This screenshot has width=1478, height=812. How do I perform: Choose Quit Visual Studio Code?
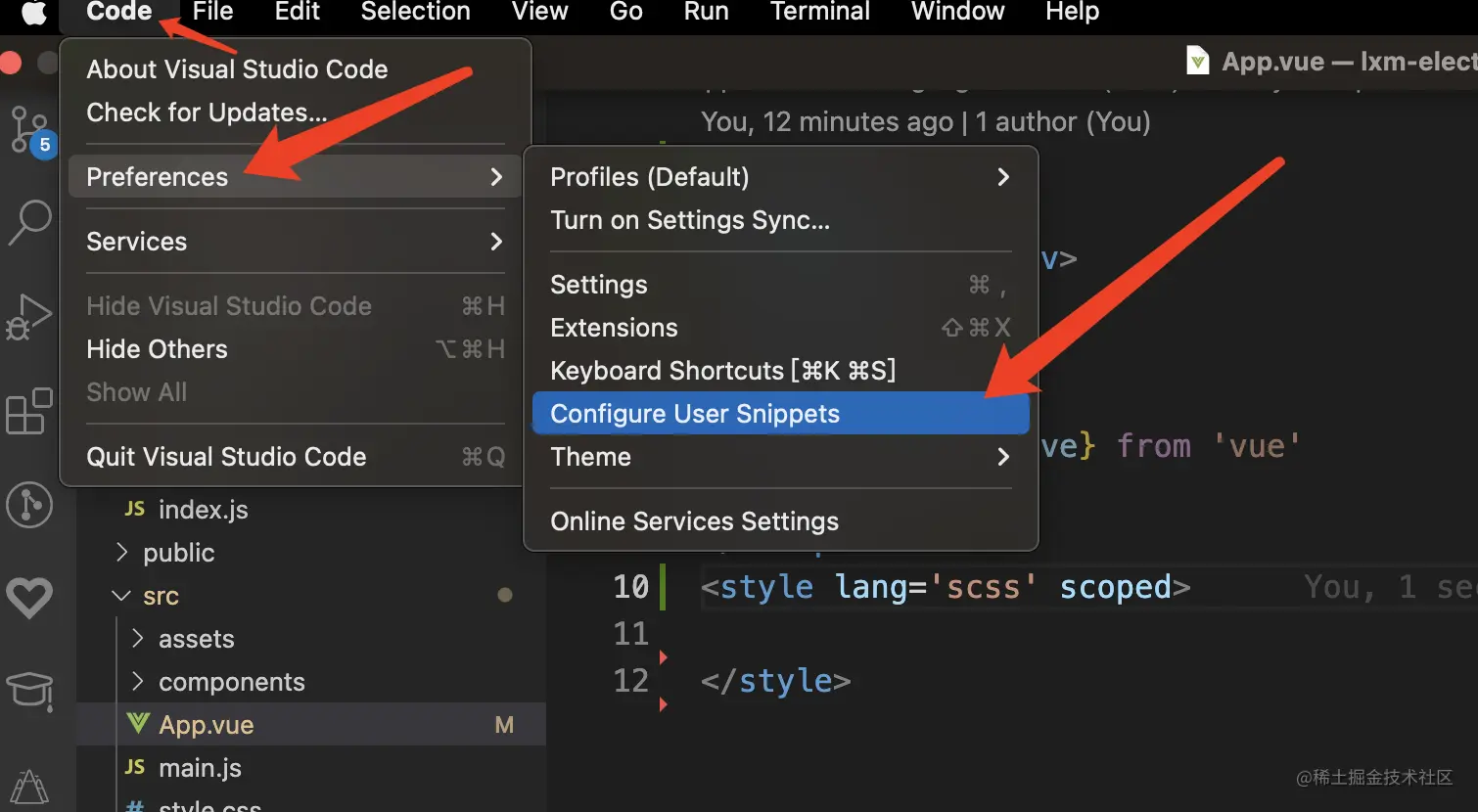[x=296, y=457]
